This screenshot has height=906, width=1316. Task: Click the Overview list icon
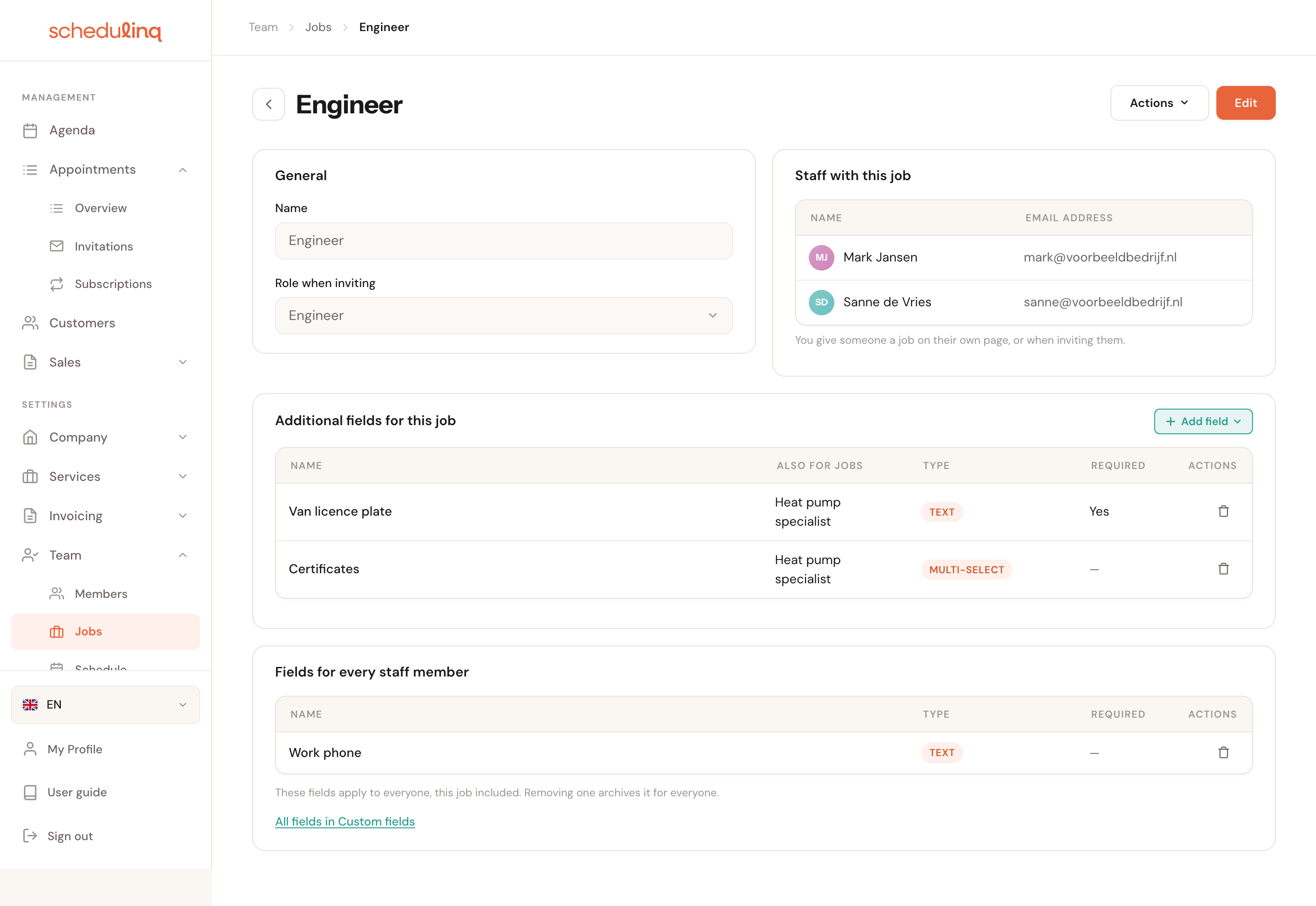(57, 208)
